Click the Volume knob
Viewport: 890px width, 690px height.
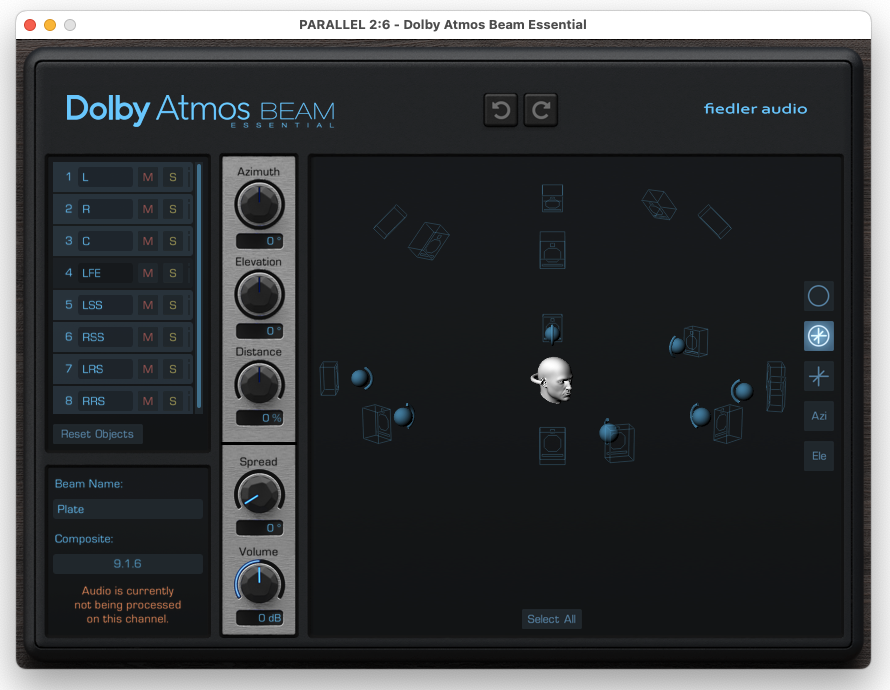(259, 582)
